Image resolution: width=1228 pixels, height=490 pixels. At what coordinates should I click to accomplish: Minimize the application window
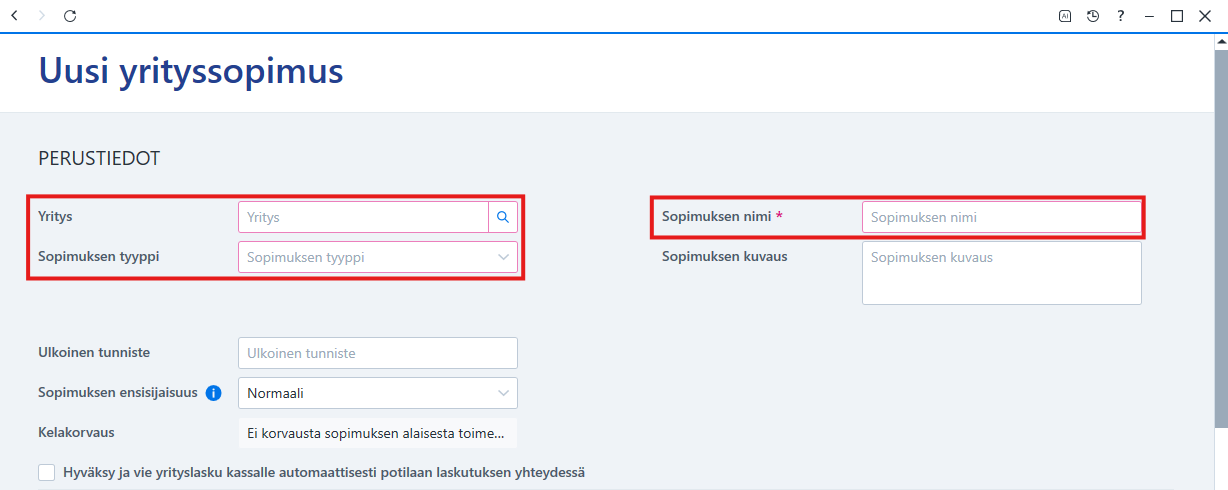click(x=1150, y=16)
